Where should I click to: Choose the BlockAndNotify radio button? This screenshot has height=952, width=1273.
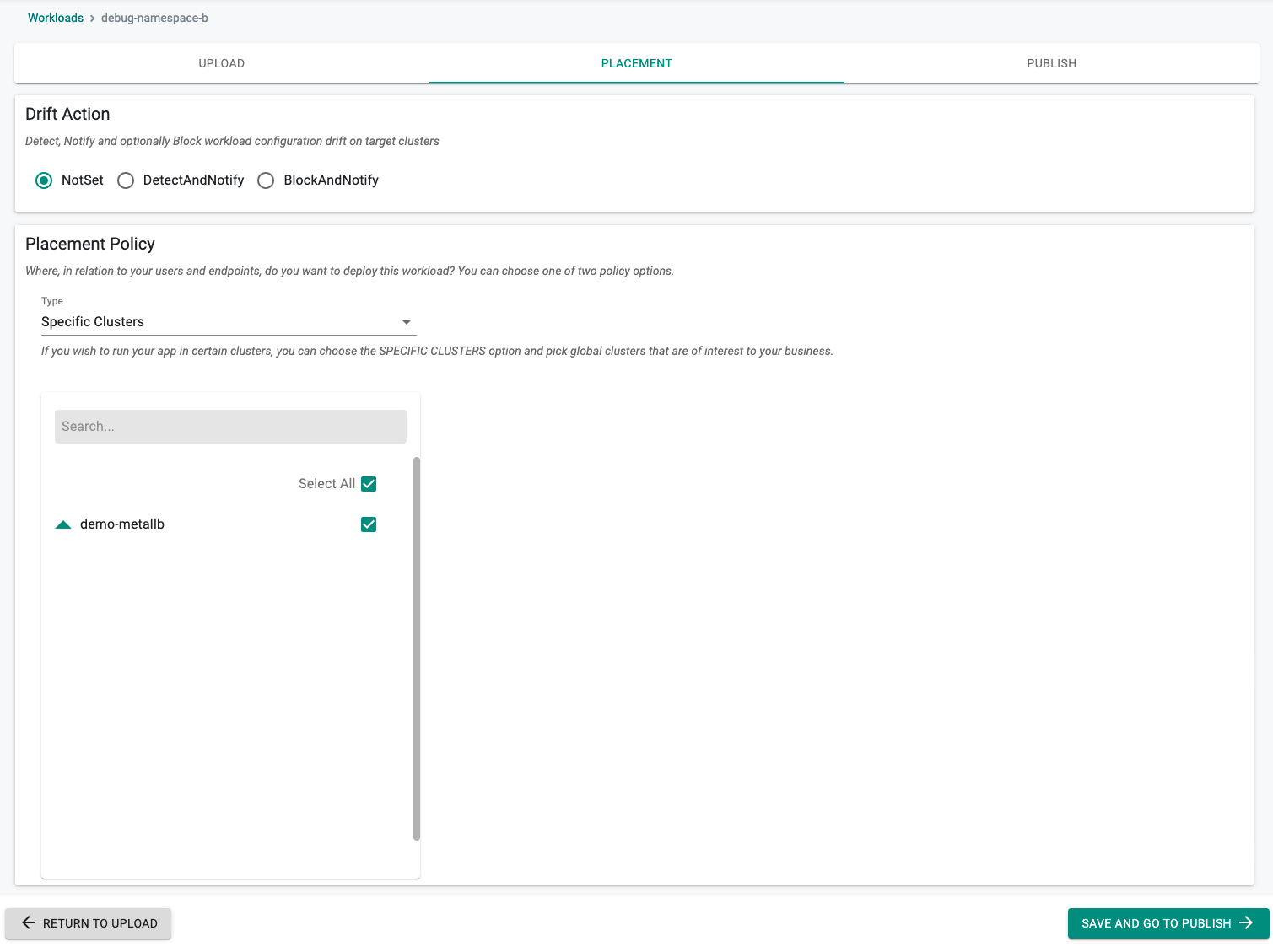[266, 180]
